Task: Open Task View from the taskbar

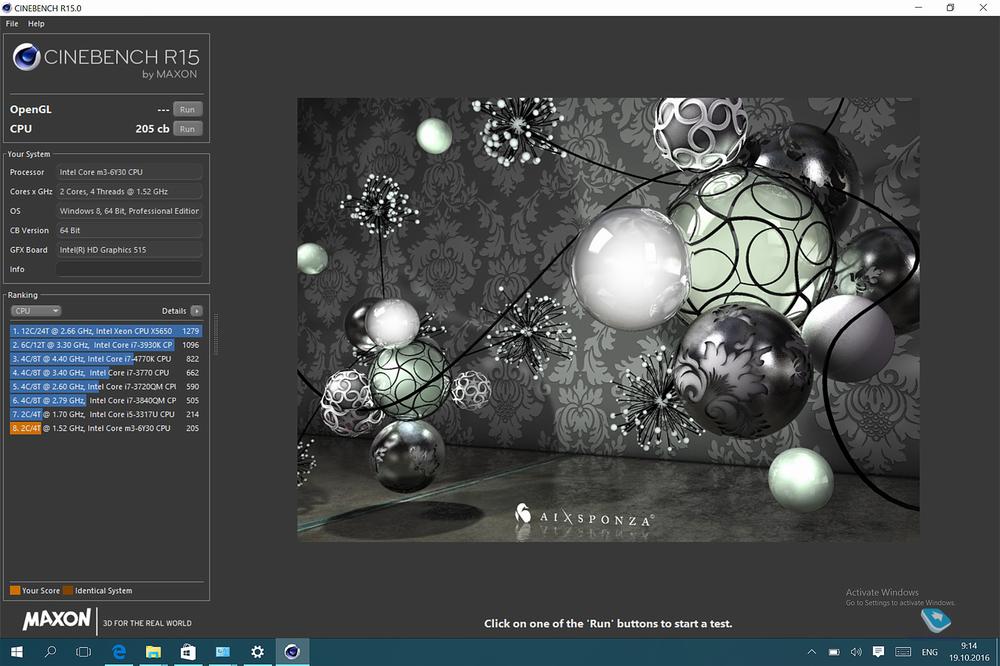Action: pyautogui.click(x=84, y=652)
